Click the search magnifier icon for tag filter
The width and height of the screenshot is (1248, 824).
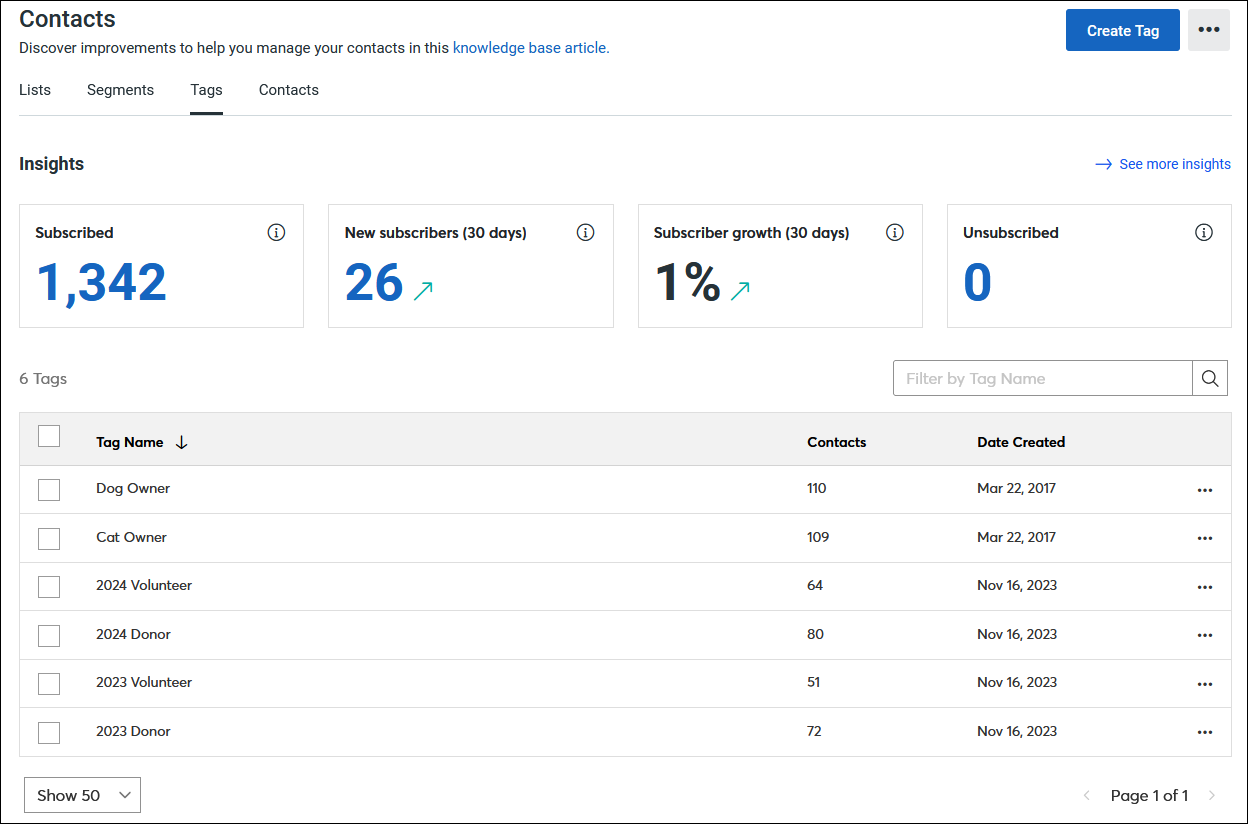(1210, 378)
